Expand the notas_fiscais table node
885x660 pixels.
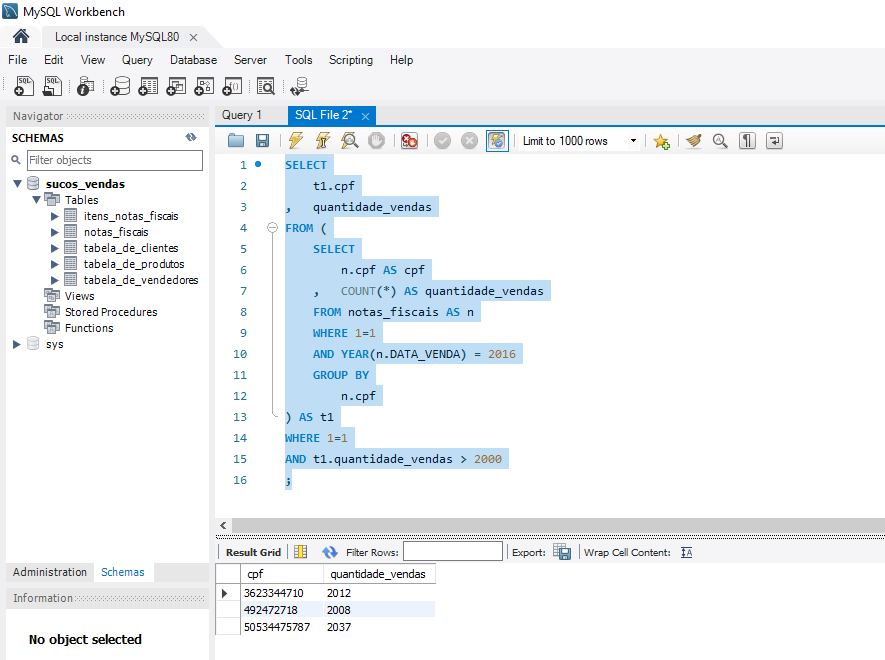click(x=55, y=232)
